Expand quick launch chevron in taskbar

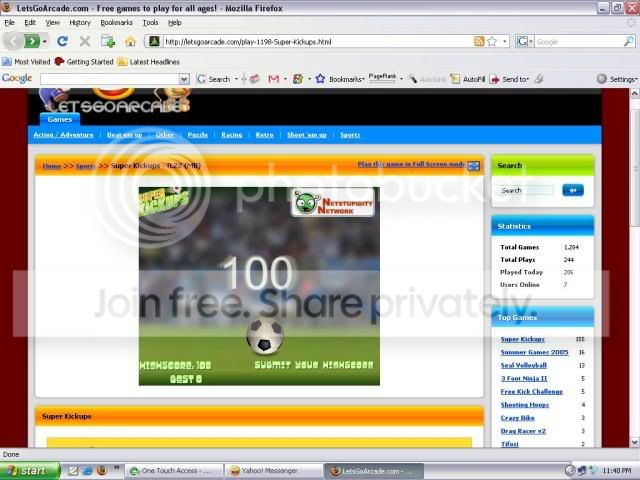click(x=116, y=468)
